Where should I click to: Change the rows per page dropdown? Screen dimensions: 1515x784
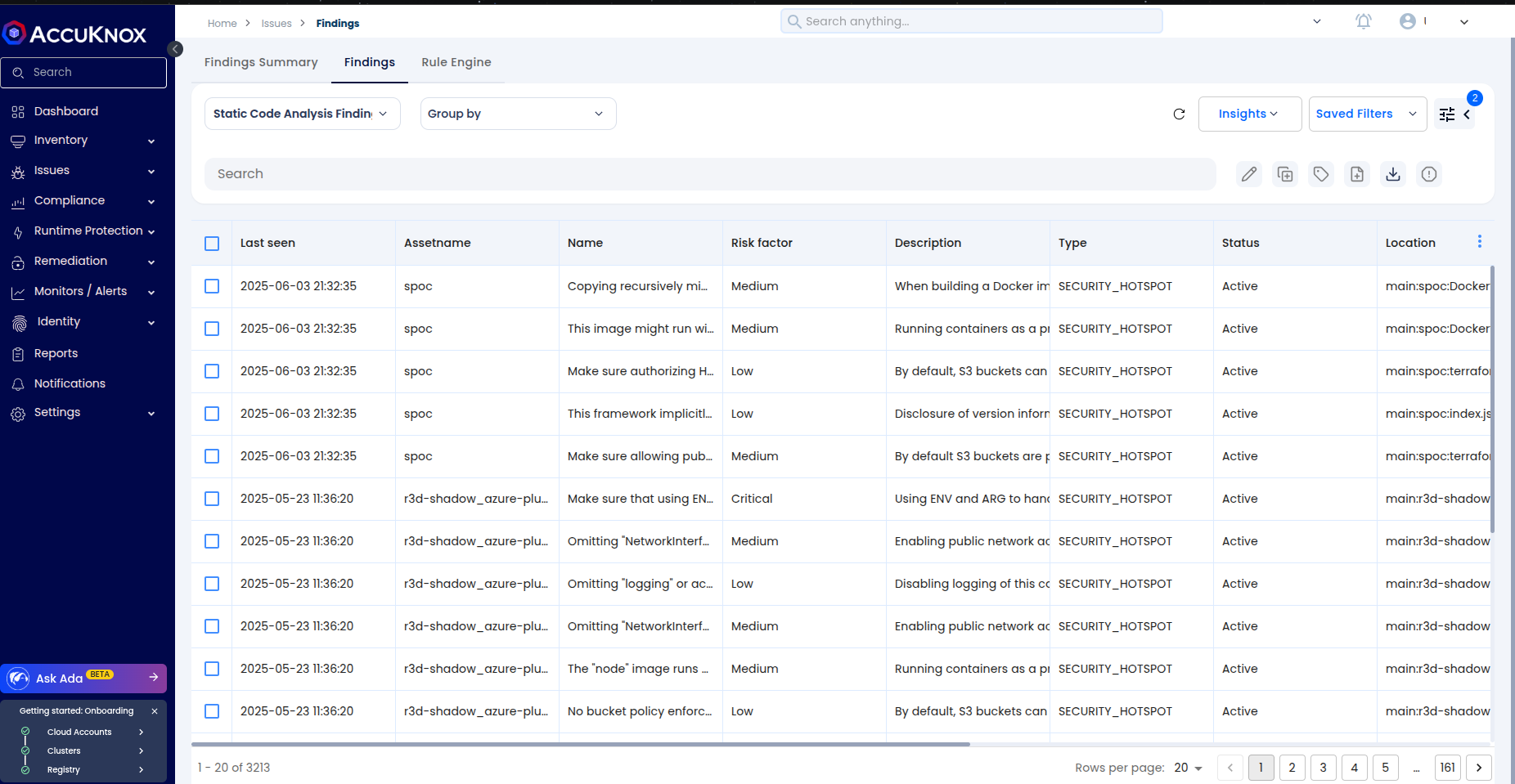[x=1189, y=768]
